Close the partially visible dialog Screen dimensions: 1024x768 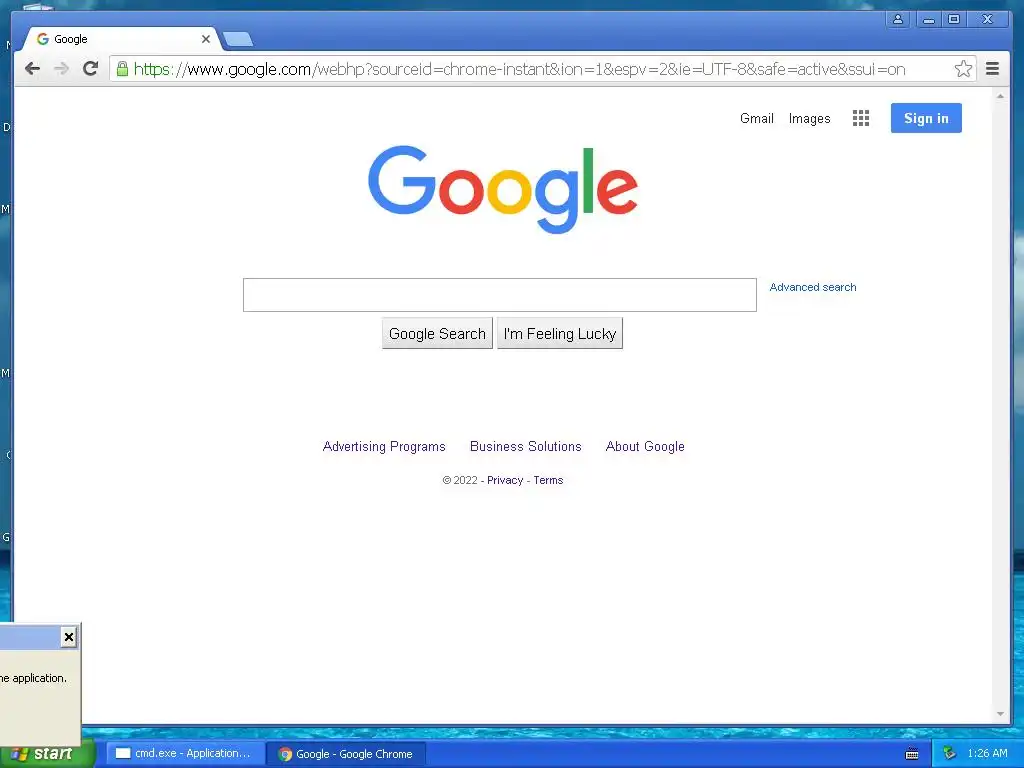pyautogui.click(x=69, y=637)
